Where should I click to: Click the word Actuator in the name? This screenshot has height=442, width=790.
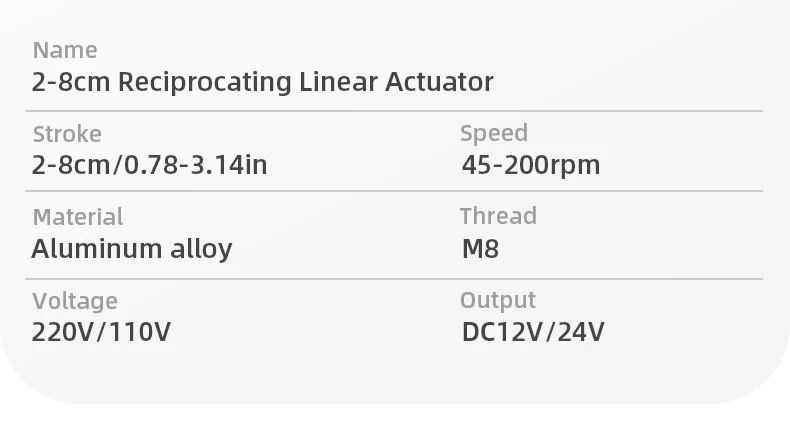point(439,82)
